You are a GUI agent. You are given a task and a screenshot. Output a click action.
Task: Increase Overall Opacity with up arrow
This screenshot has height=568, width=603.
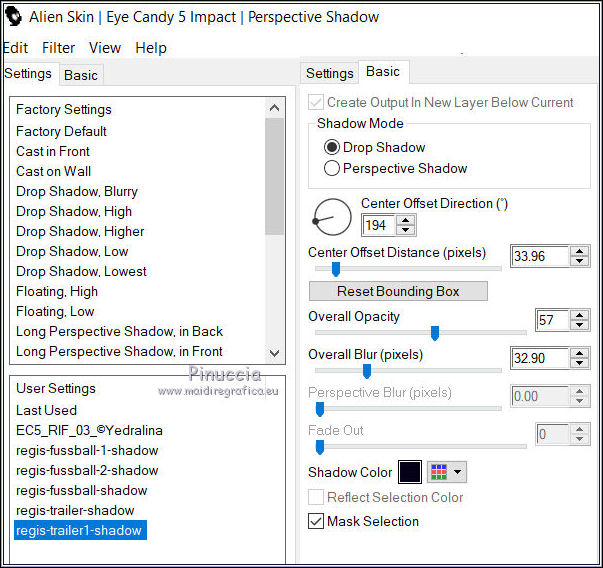click(x=580, y=315)
